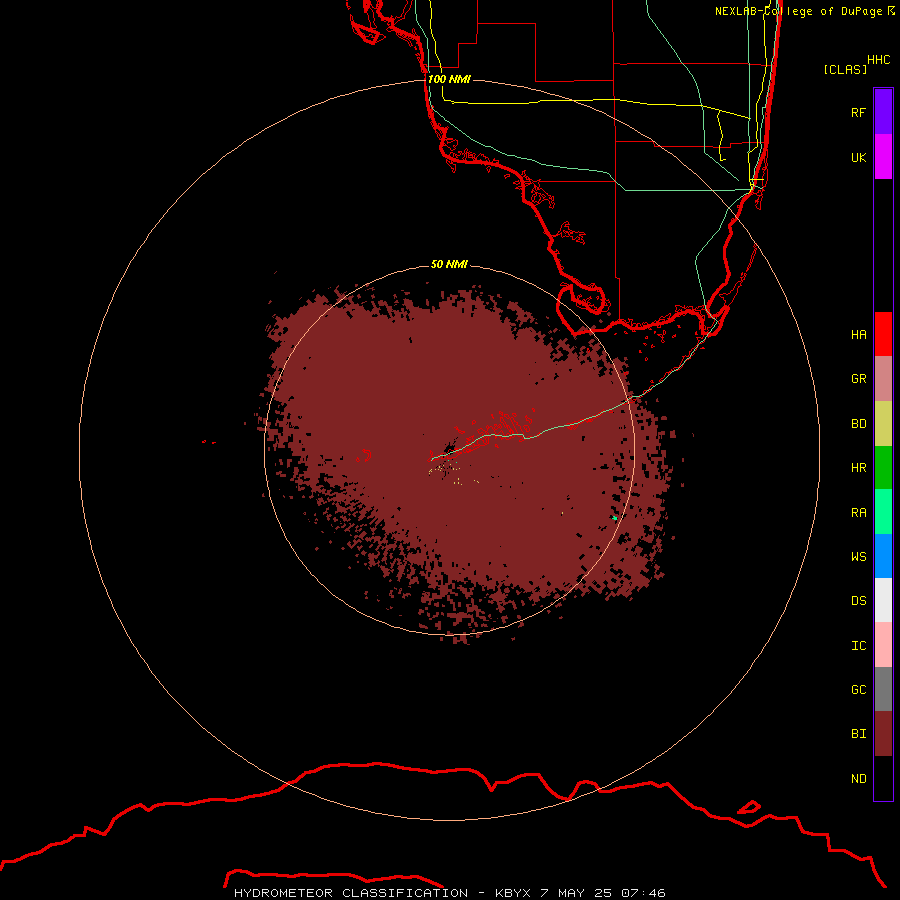Screen dimensions: 900x900
Task: Choose the gray GC legend swatch
Action: 883,689
